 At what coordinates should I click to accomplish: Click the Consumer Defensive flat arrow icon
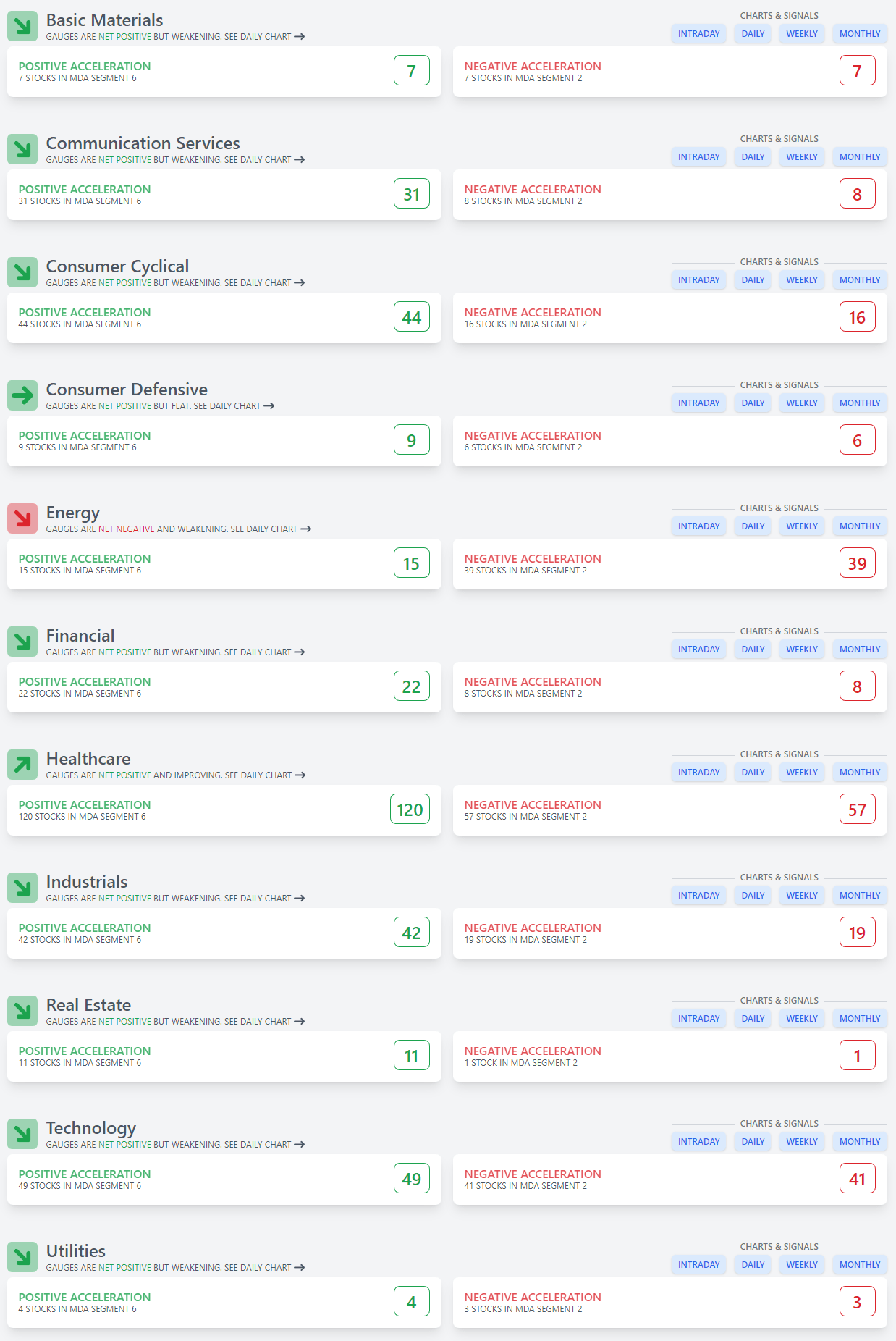[x=22, y=396]
